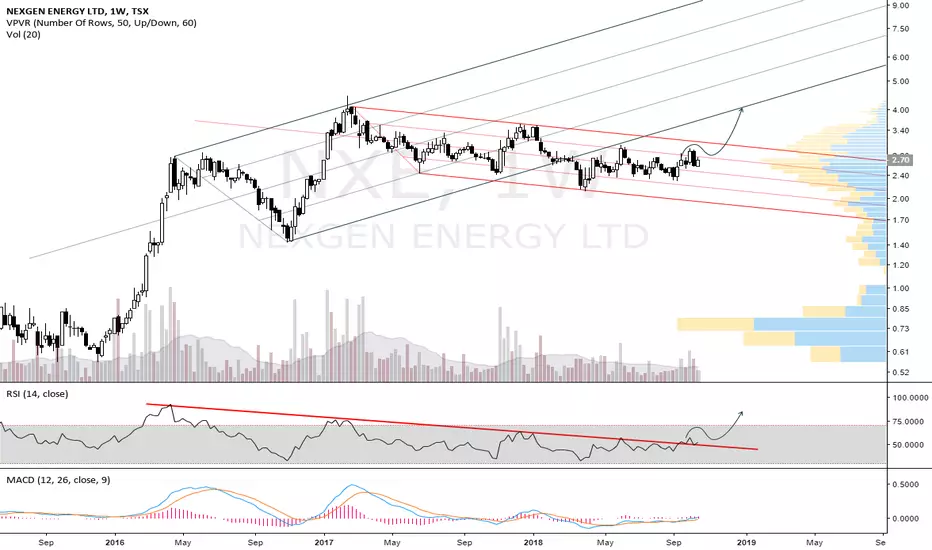Click the MACD 0.0000 scale value
This screenshot has height=550, width=932.
[905, 518]
